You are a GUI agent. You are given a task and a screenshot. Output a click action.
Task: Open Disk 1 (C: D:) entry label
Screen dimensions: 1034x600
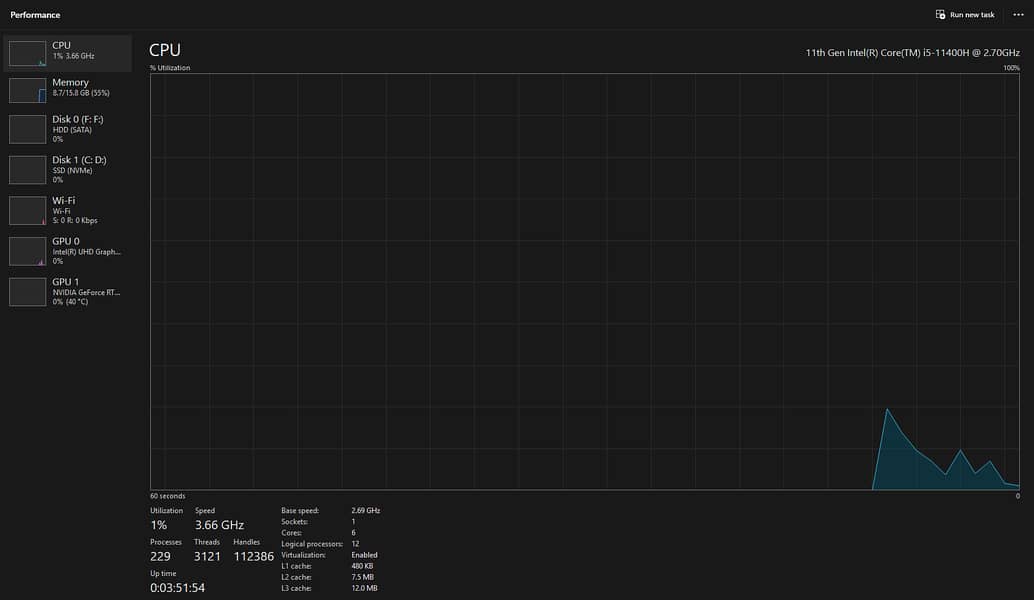(79, 160)
